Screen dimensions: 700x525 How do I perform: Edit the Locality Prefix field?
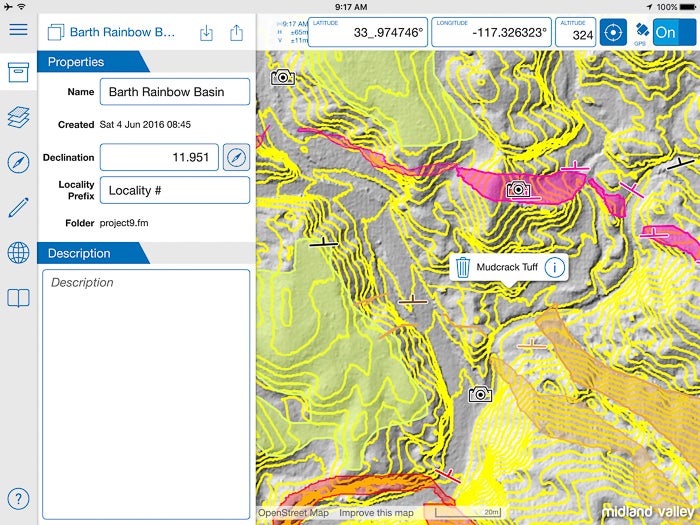(x=174, y=190)
